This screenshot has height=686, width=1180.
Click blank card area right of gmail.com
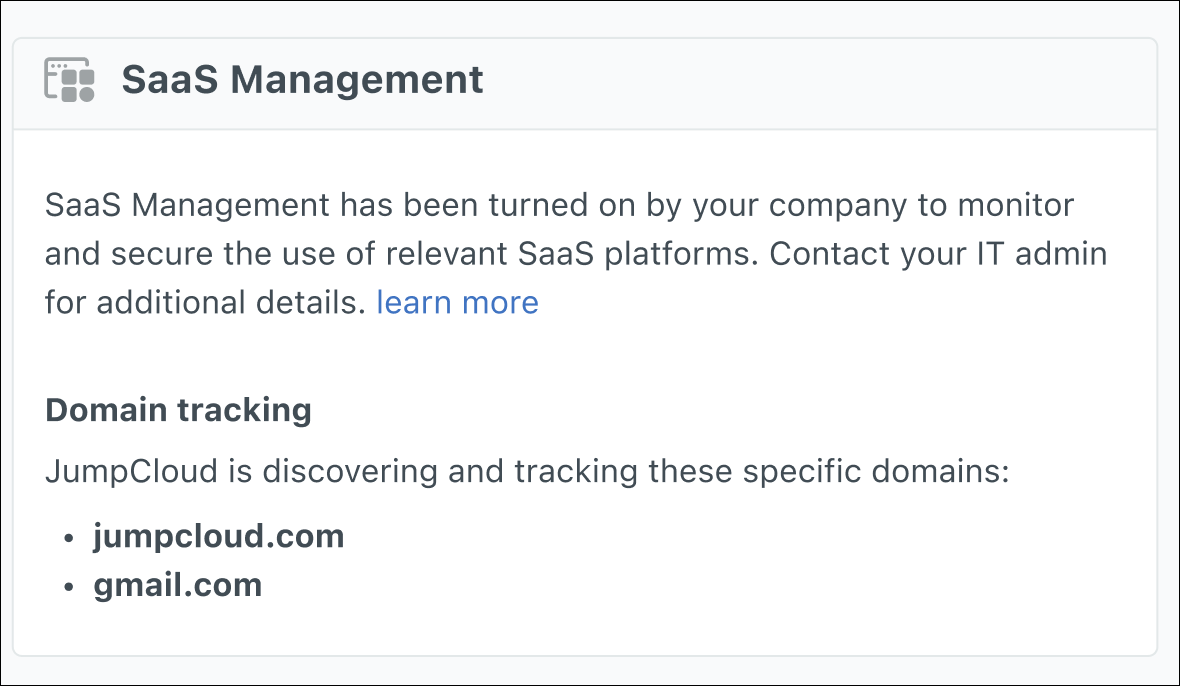point(700,585)
